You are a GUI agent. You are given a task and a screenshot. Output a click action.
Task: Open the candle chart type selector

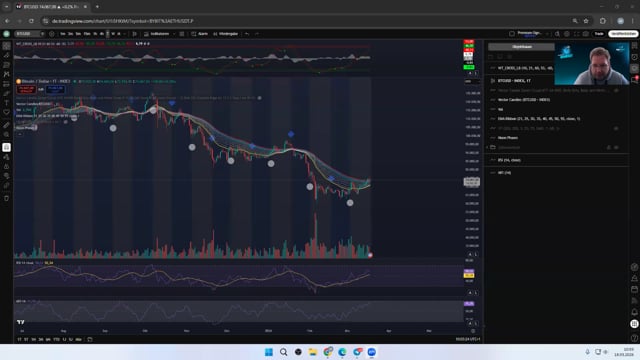(x=135, y=34)
